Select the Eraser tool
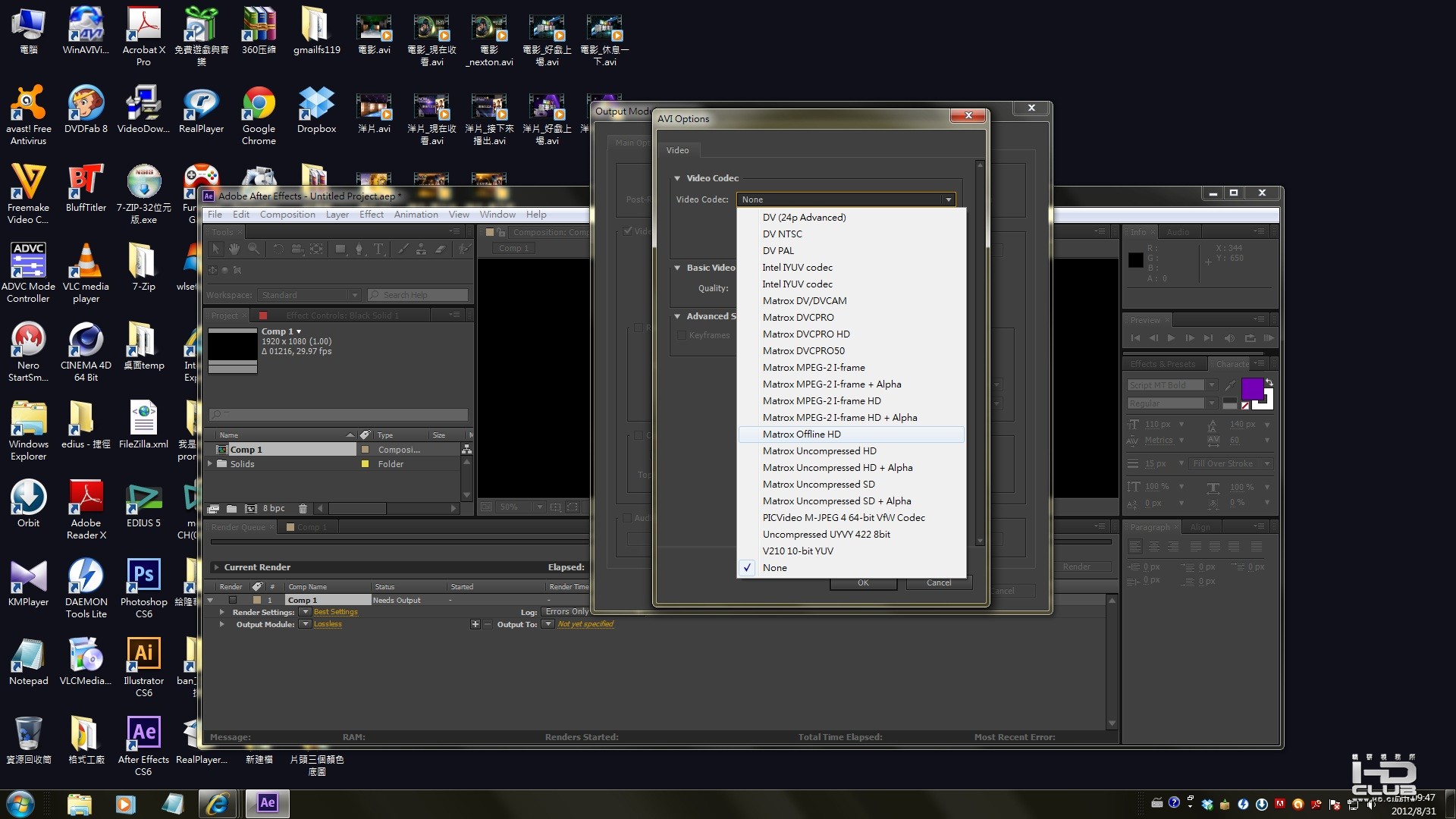This screenshot has width=1456, height=819. (440, 249)
